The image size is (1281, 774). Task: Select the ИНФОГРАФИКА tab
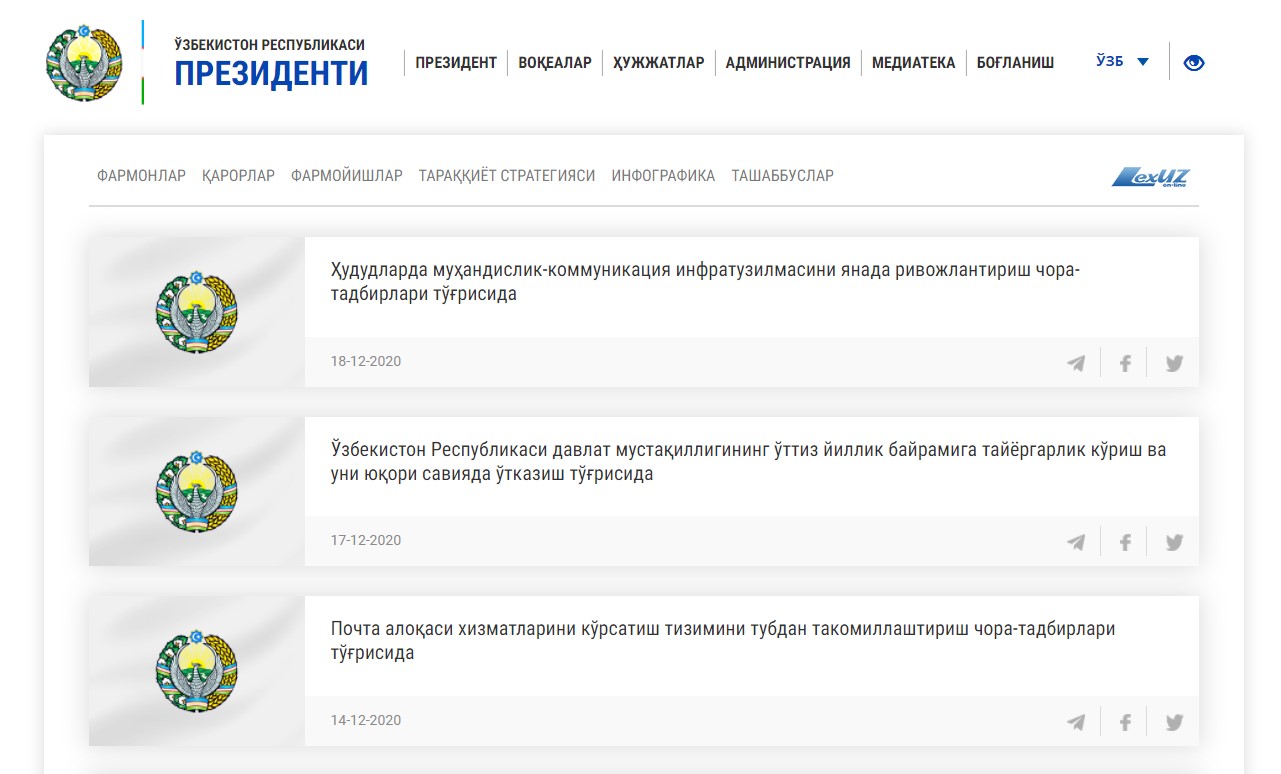point(663,176)
